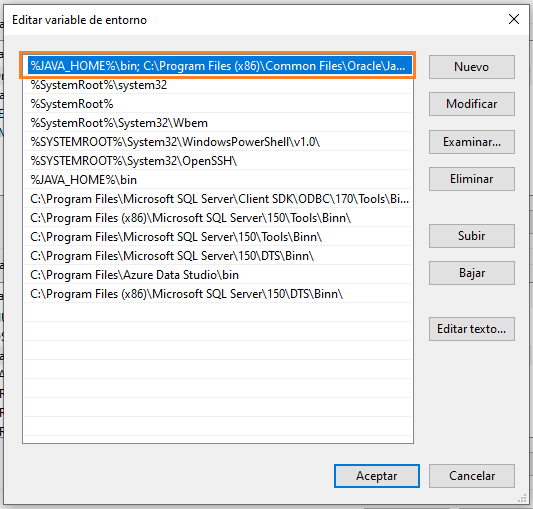
Task: Select the System32\OpenSSH\ path entry
Action: (218, 161)
